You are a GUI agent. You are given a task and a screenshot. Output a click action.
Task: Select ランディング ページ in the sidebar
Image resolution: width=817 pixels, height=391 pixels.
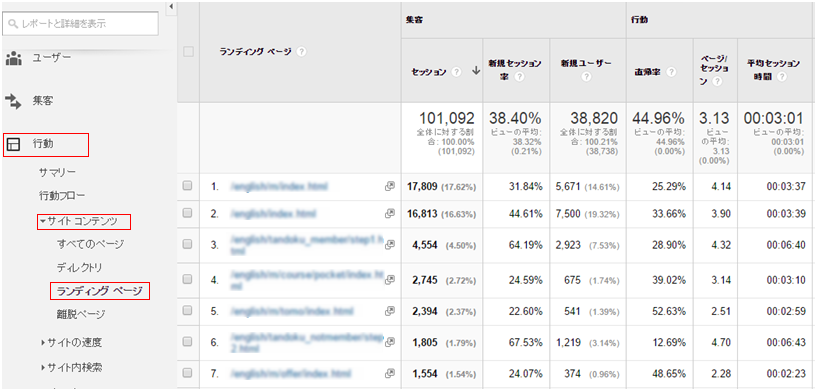pos(100,291)
